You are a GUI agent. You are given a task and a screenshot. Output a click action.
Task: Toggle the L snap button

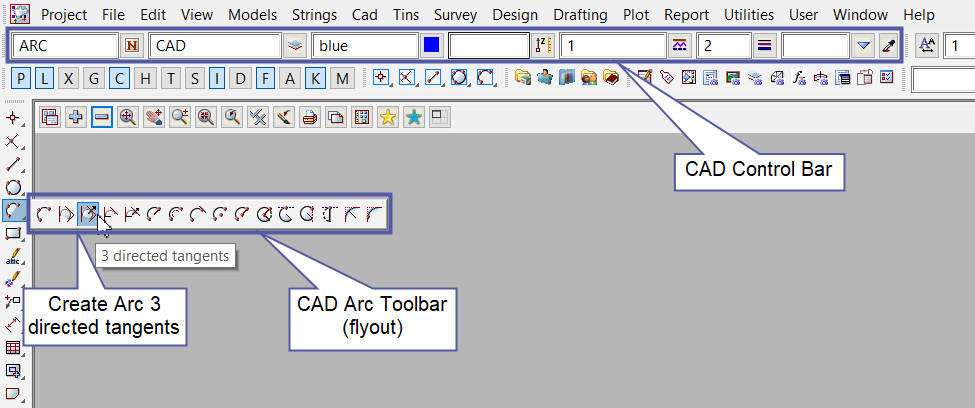pyautogui.click(x=45, y=78)
